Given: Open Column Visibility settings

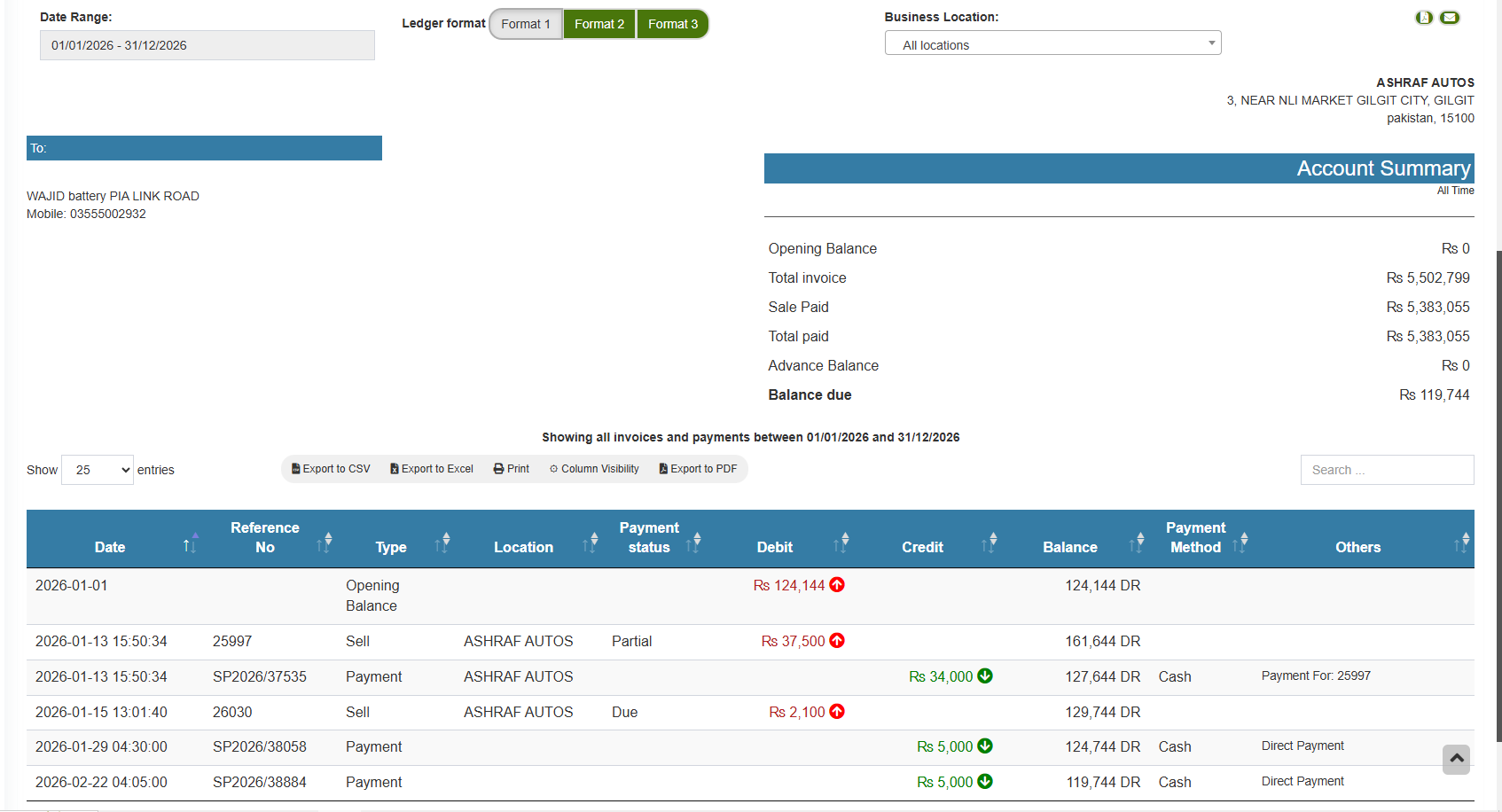Looking at the screenshot, I should [x=593, y=468].
